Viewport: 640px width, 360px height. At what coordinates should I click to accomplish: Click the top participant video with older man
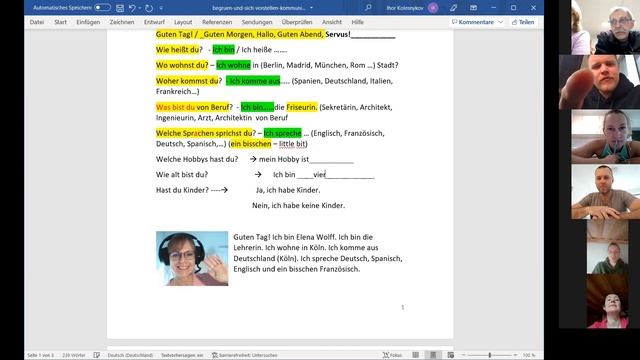coord(606,27)
